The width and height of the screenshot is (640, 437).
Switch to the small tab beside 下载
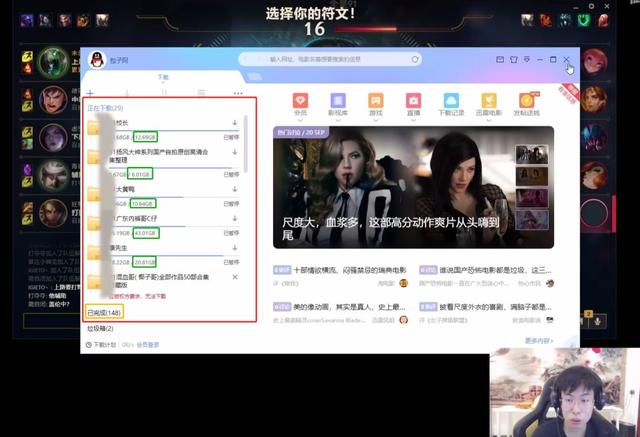(254, 77)
